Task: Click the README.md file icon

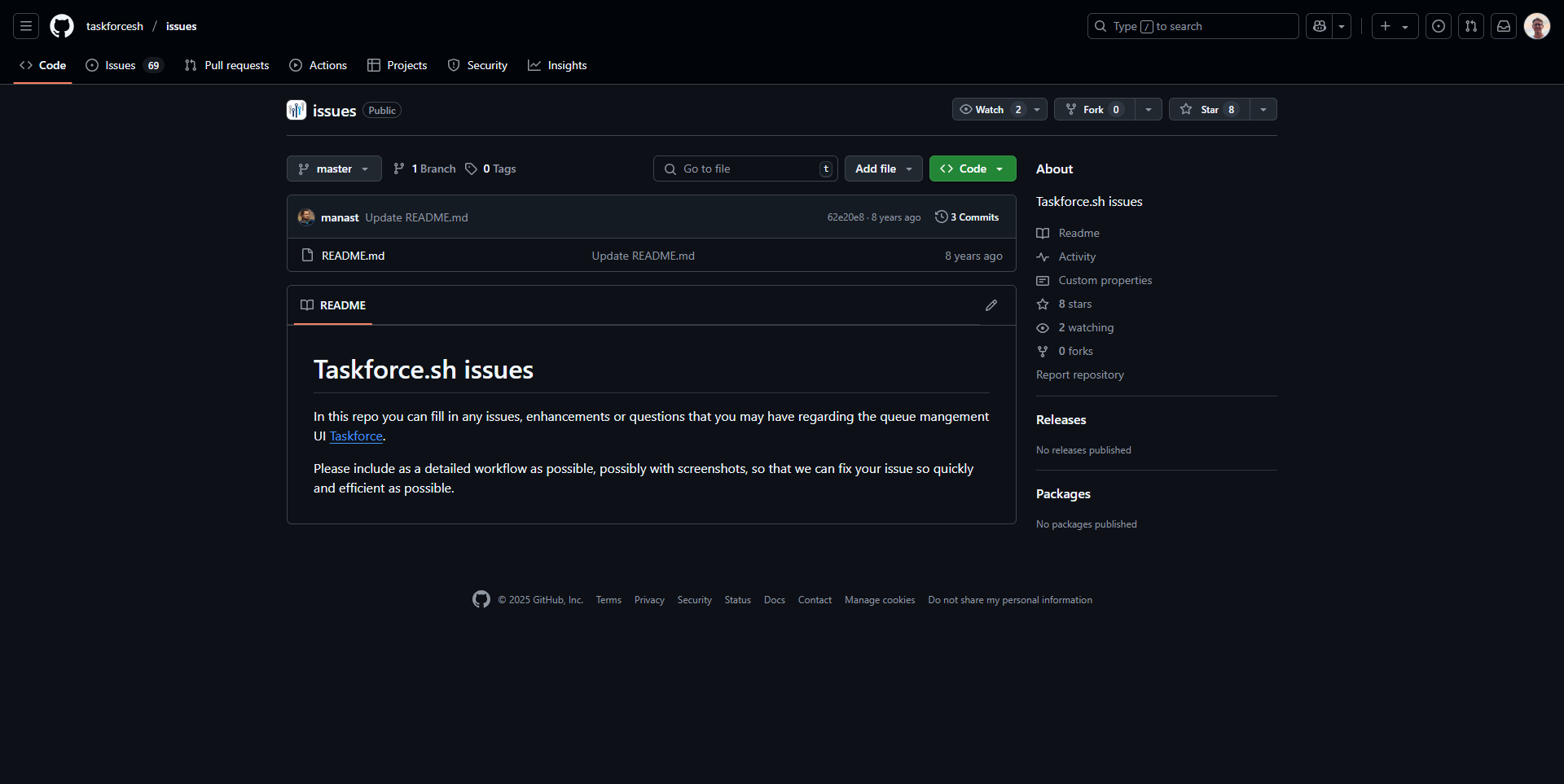Action: click(x=307, y=255)
